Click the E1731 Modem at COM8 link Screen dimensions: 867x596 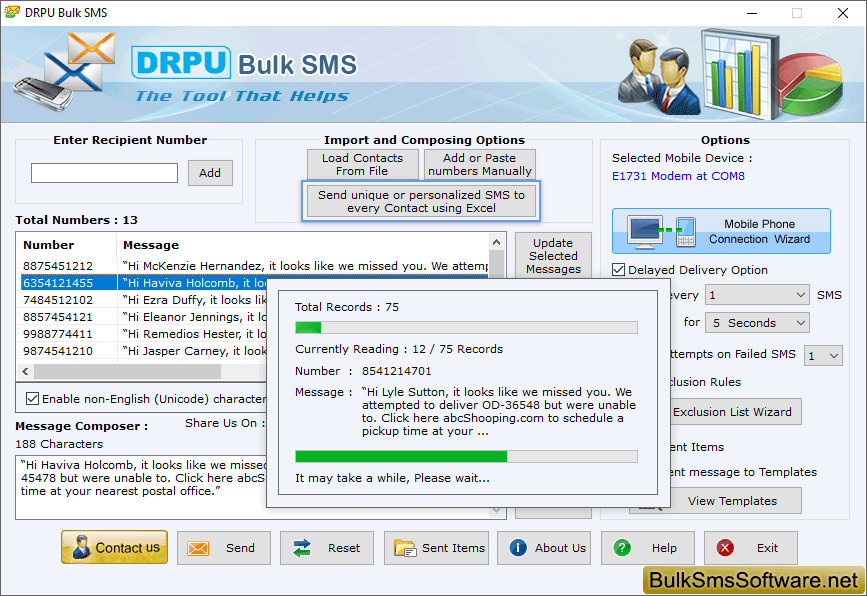click(678, 176)
